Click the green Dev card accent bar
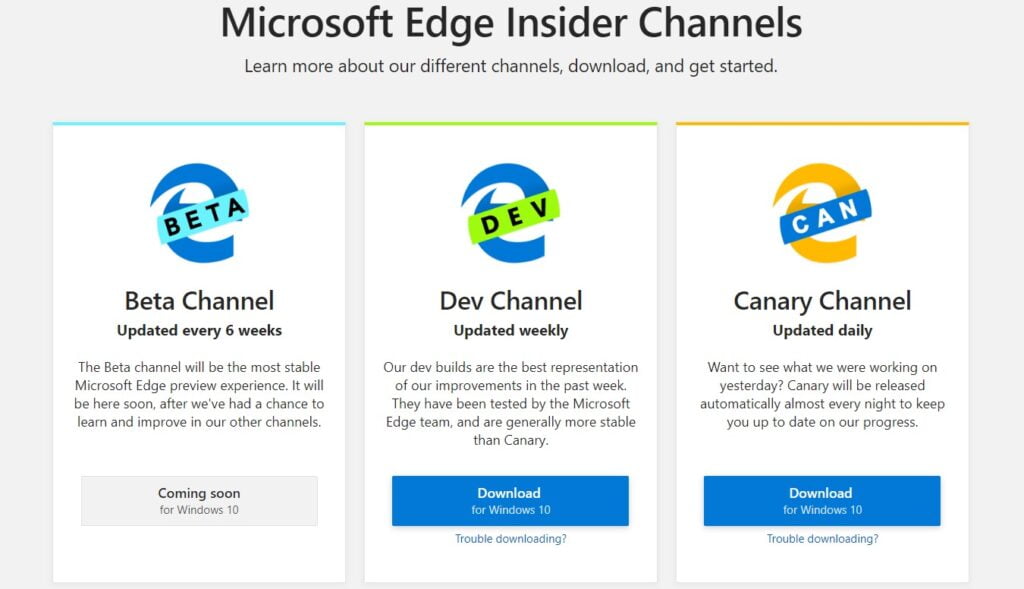Screen dimensions: 1024x589 [511, 123]
